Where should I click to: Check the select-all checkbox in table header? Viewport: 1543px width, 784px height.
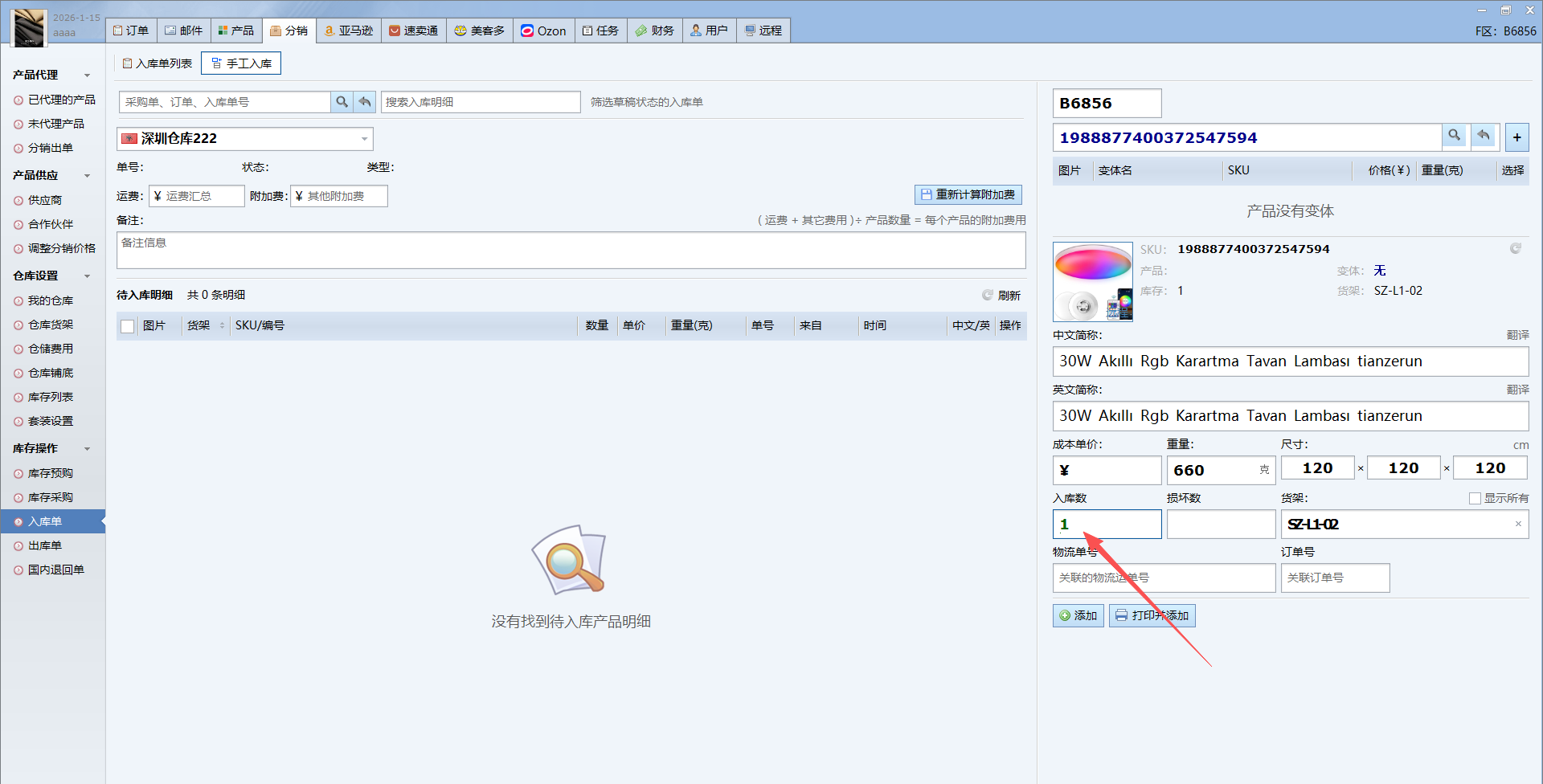(x=127, y=326)
